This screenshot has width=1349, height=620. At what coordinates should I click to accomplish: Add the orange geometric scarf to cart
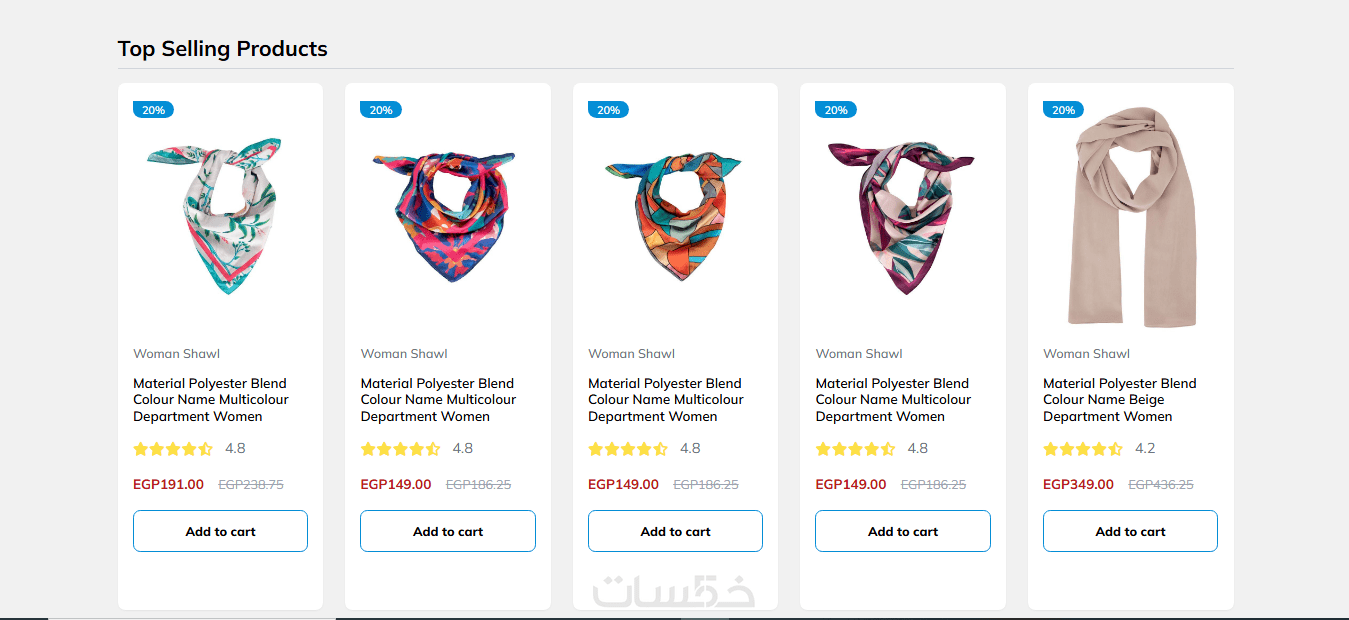pos(675,531)
